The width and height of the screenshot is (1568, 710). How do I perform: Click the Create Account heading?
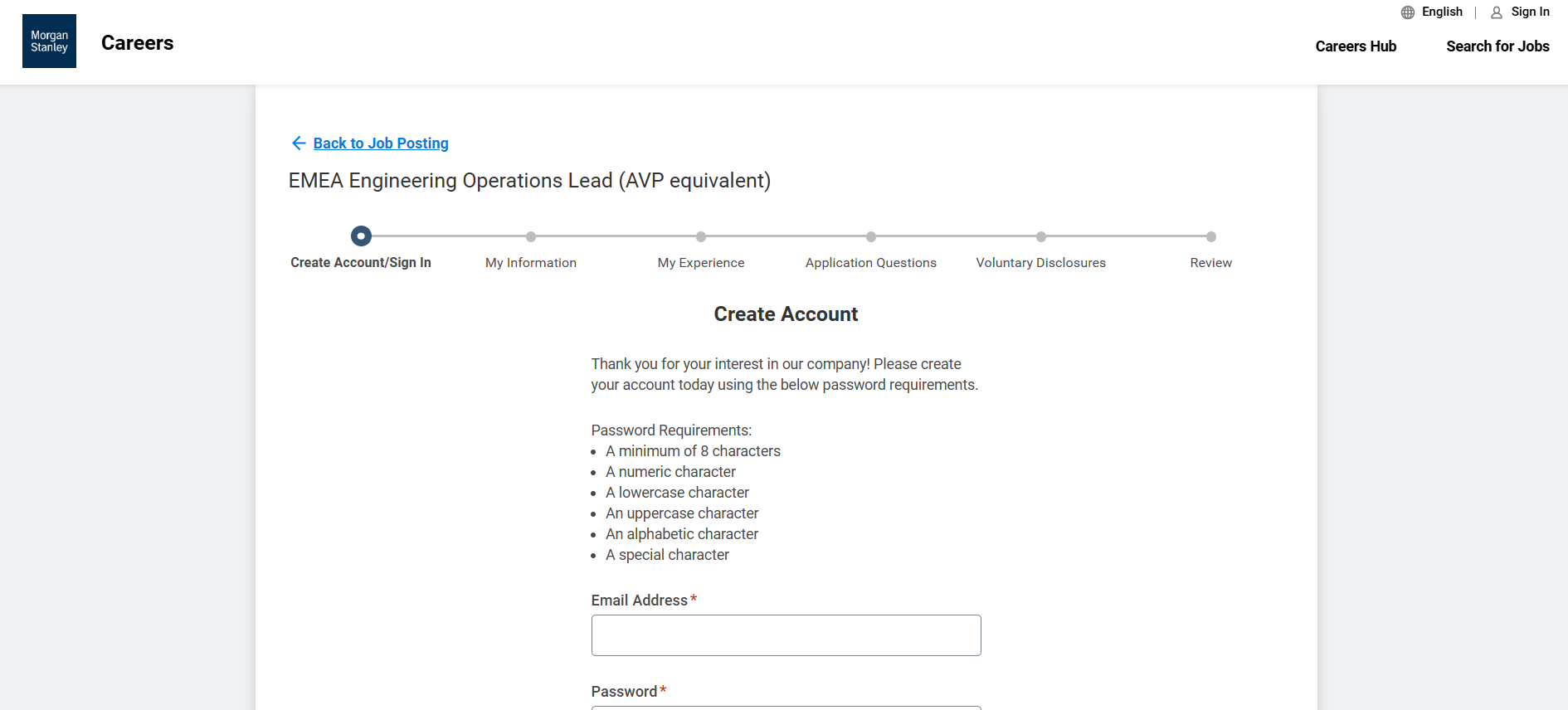point(786,314)
